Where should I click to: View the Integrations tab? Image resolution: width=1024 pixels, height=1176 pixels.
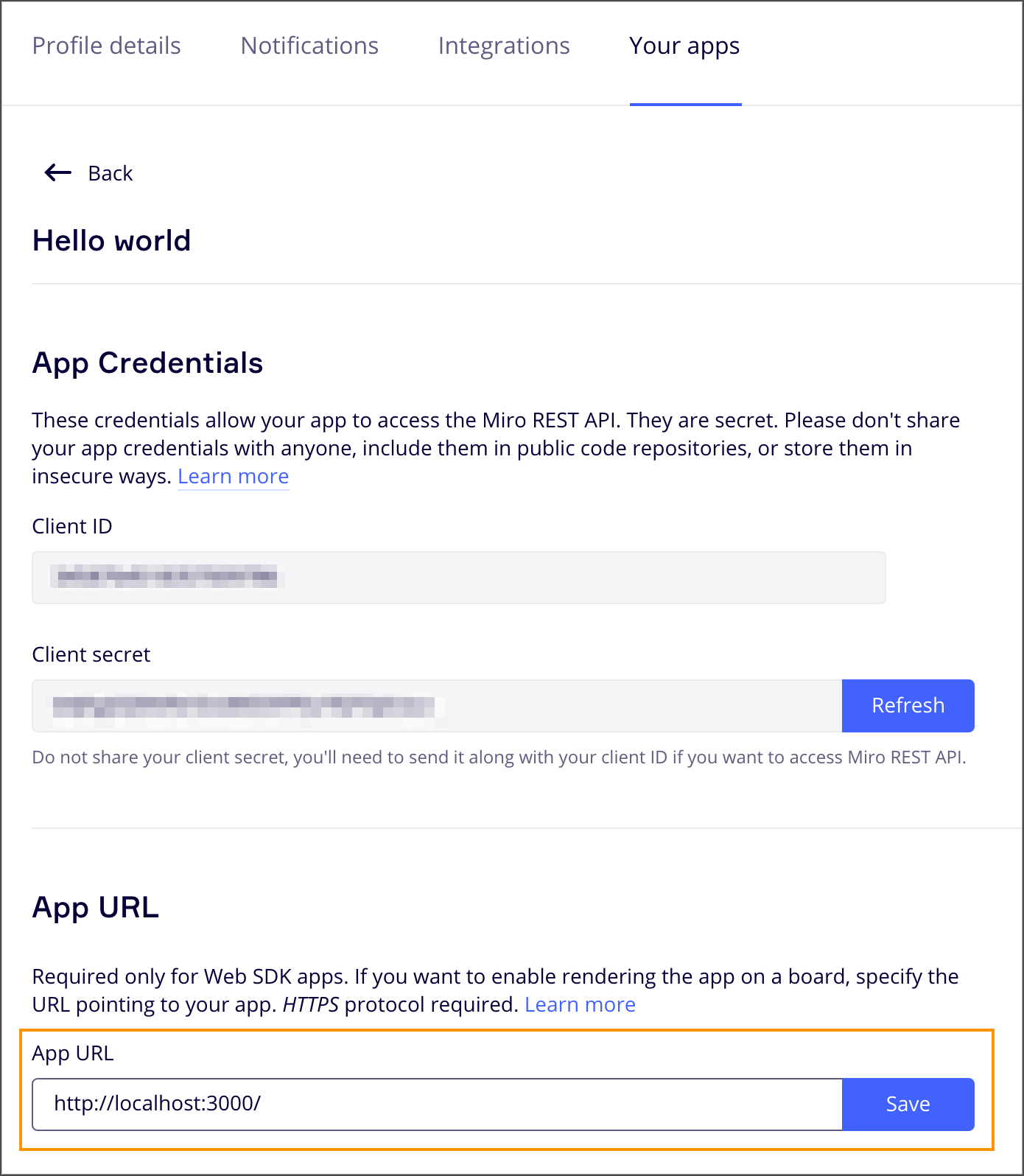click(503, 46)
